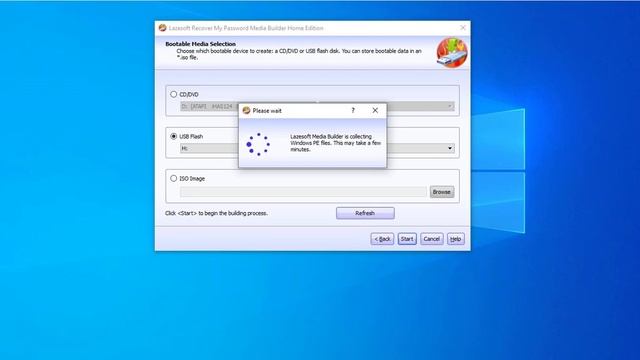Viewport: 640px width, 360px height.
Task: Select the USB Flash radio option
Action: click(173, 136)
